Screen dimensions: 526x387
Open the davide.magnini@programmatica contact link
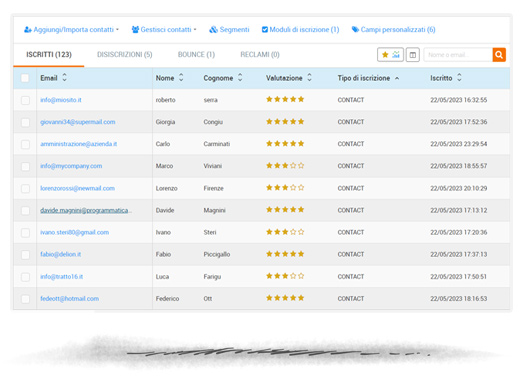[86, 210]
